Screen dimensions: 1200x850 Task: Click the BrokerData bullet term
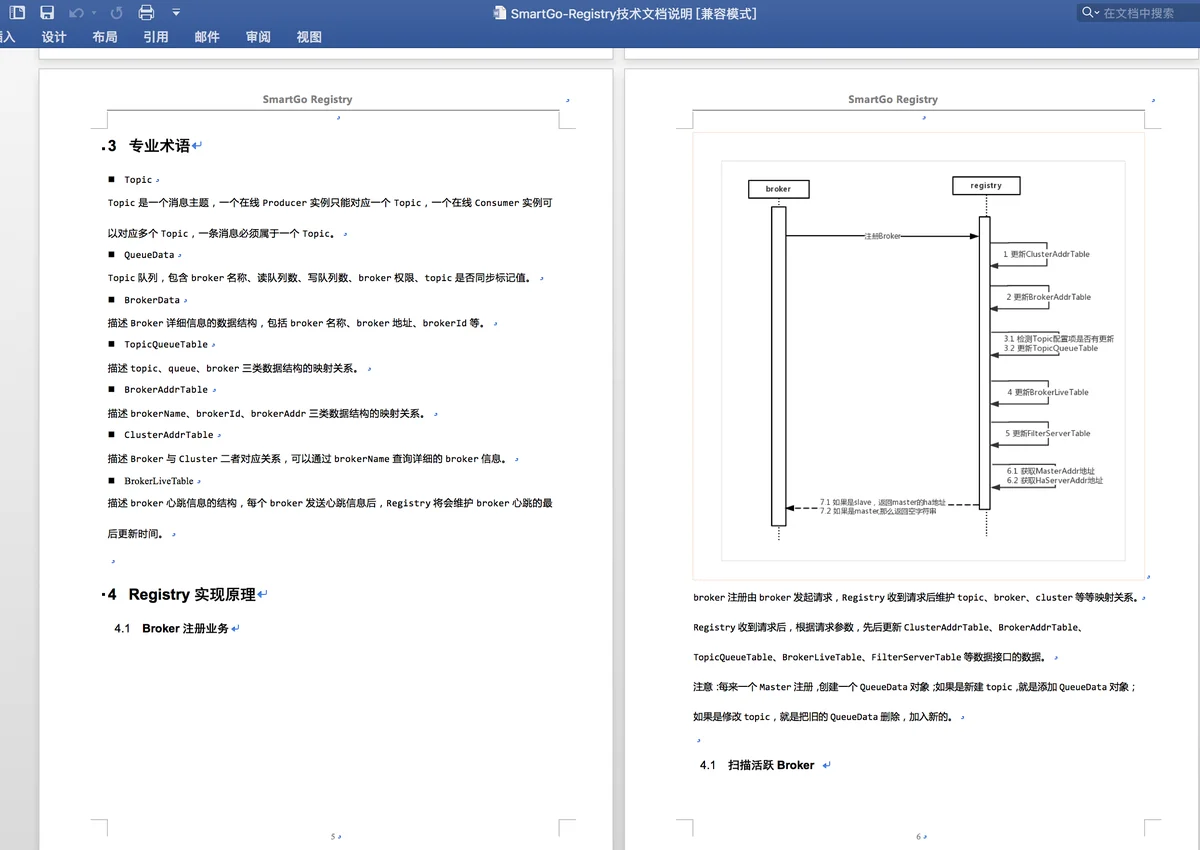click(x=152, y=300)
